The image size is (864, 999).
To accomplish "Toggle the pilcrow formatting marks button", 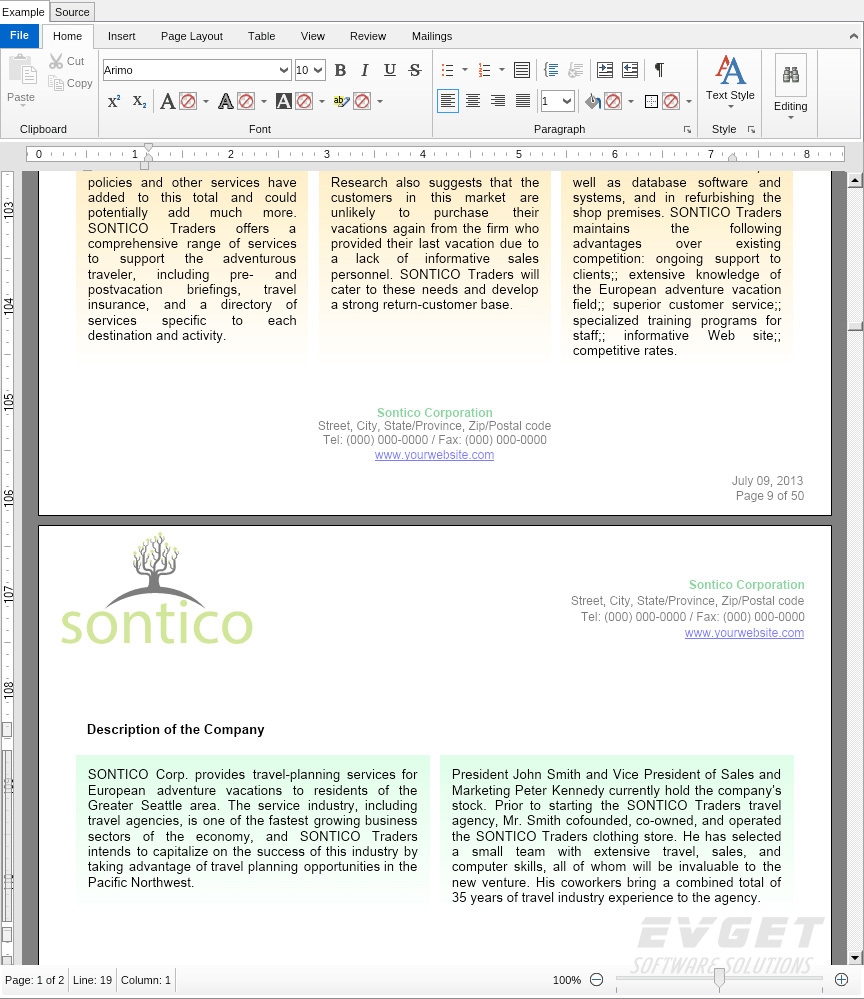I will [x=659, y=69].
